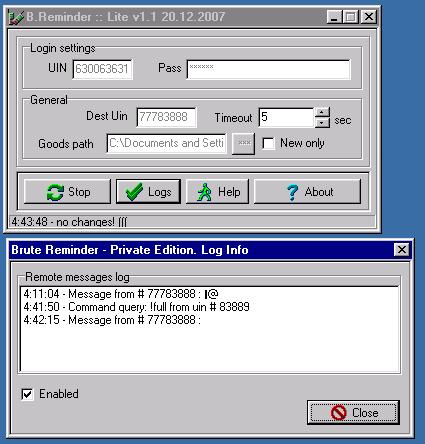Select log line '4:41:50 - Command query: !full'

(x=136, y=307)
